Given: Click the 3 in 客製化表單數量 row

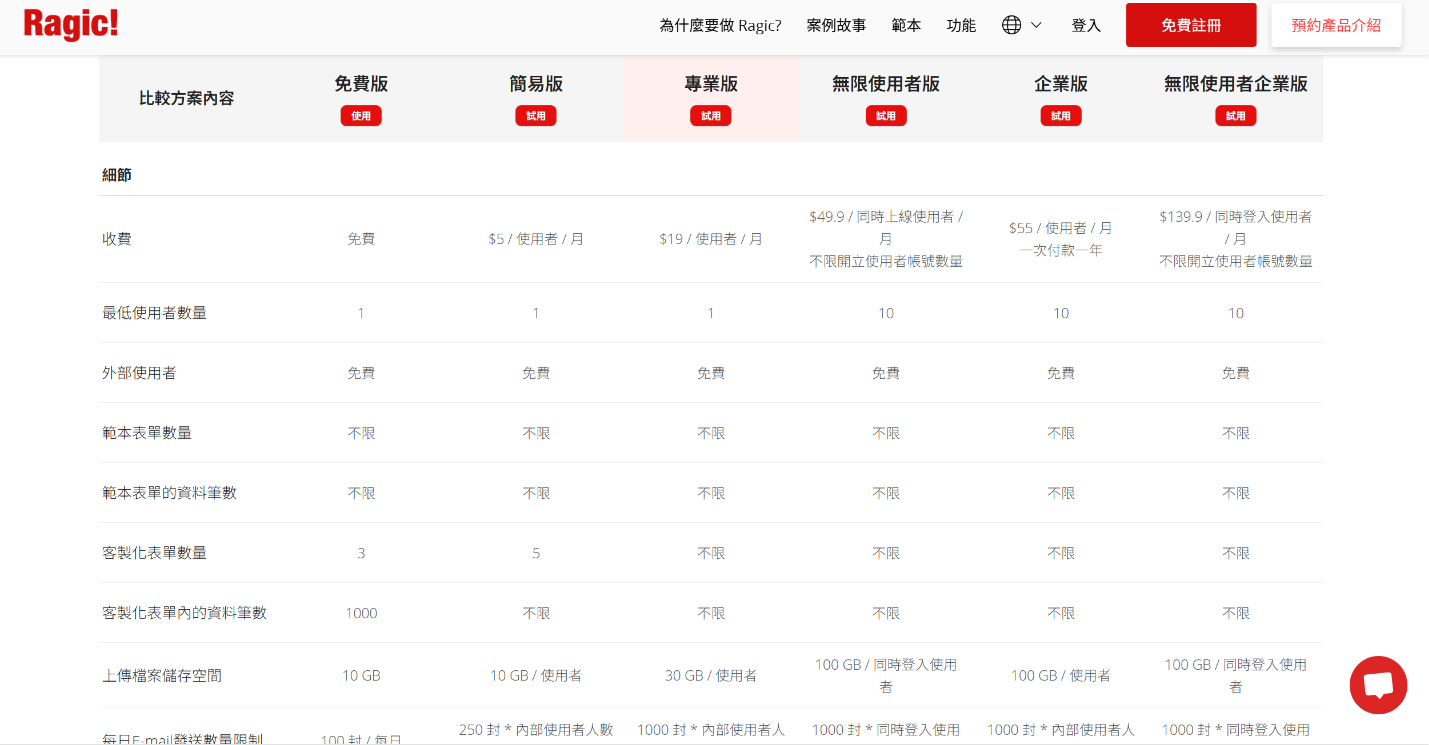Looking at the screenshot, I should (361, 553).
